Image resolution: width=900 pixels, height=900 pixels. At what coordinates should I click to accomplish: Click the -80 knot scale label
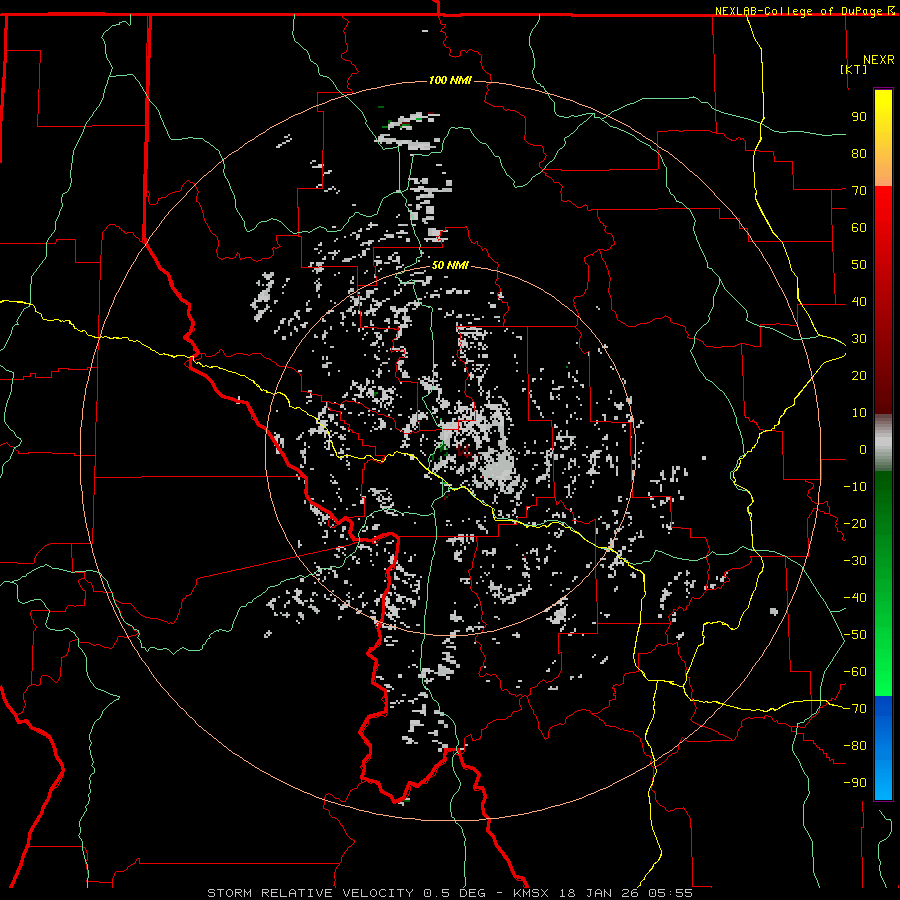tap(855, 746)
